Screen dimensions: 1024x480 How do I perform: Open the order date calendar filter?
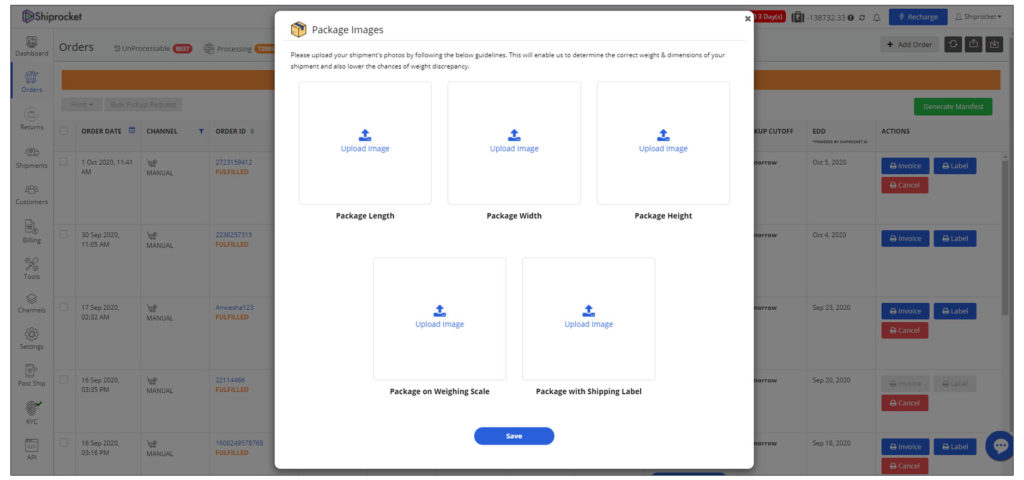(x=132, y=131)
